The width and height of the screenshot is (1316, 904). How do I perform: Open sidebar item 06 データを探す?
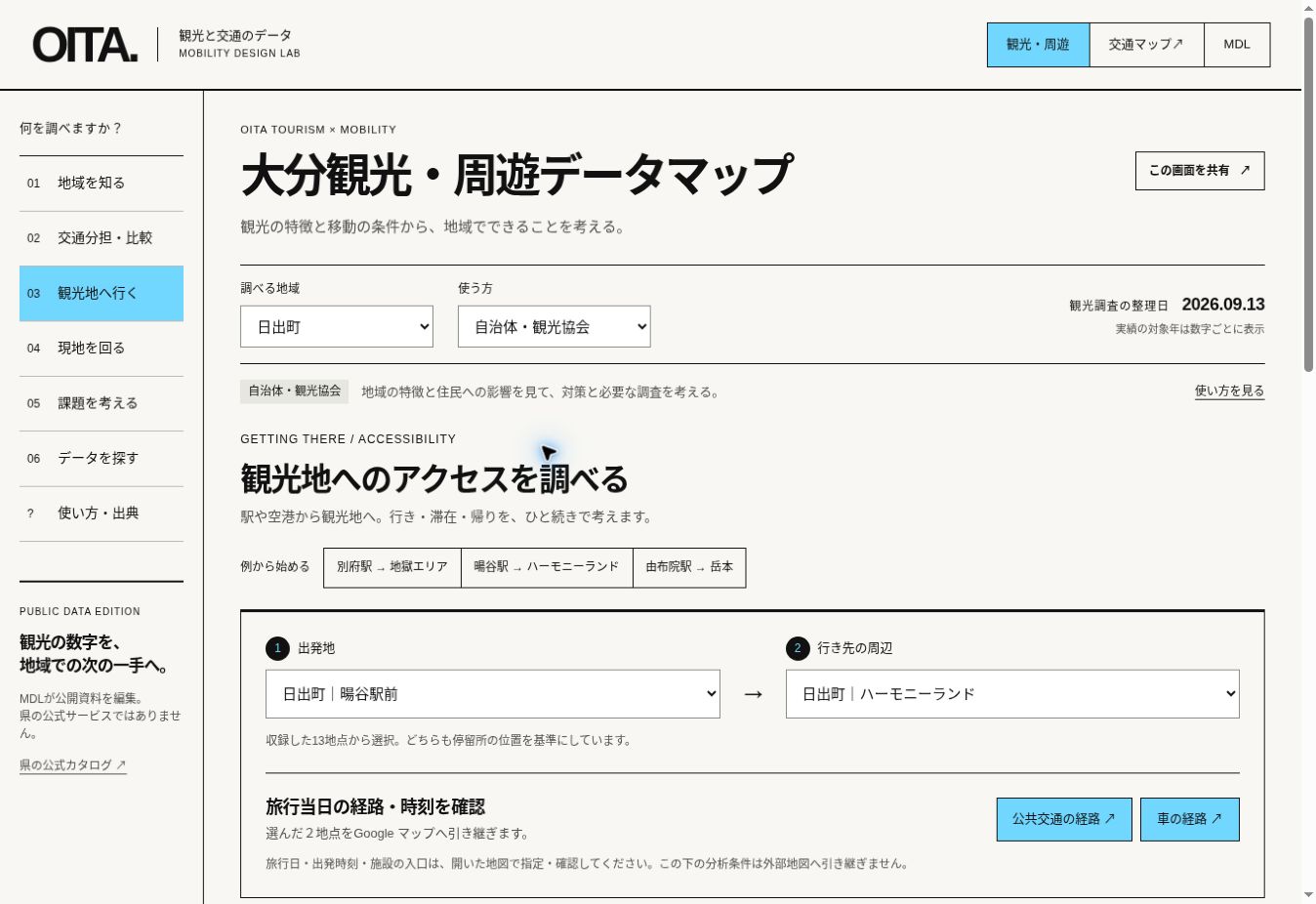pos(102,459)
